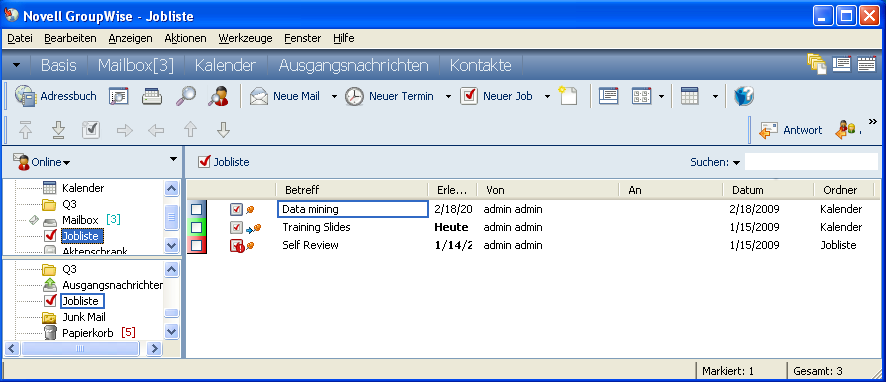This screenshot has width=886, height=382.
Task: Switch to the Basis tab
Action: pos(59,65)
